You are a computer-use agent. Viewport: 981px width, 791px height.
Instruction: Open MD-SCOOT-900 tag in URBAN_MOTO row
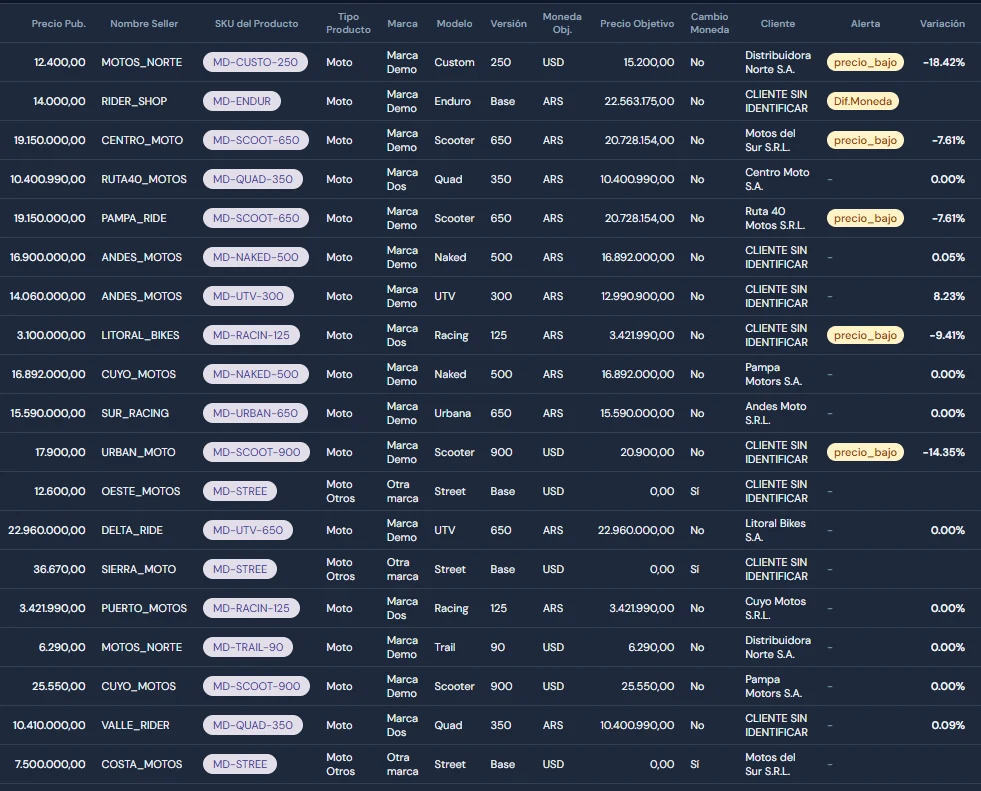click(x=257, y=452)
